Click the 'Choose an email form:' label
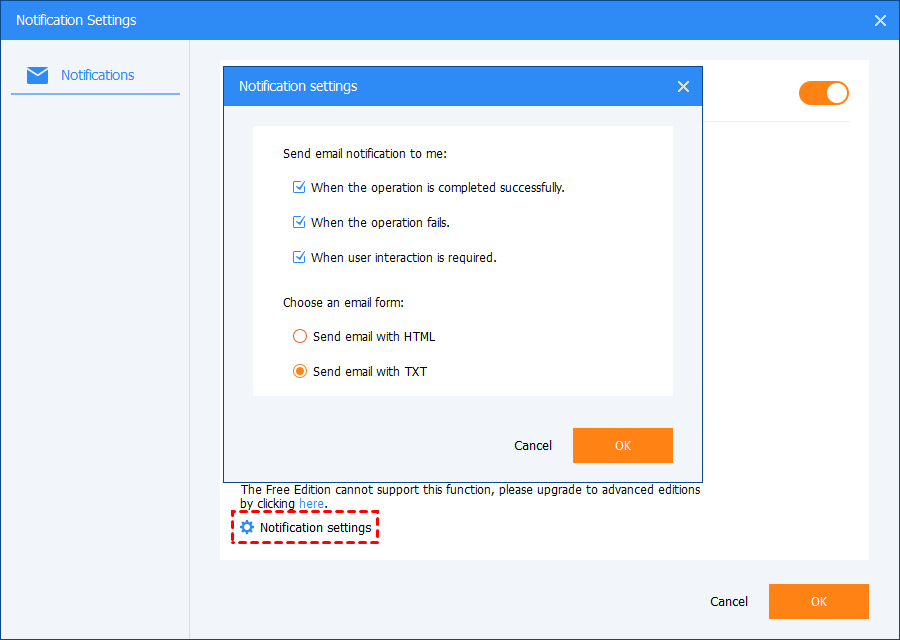Viewport: 900px width, 640px height. point(342,301)
